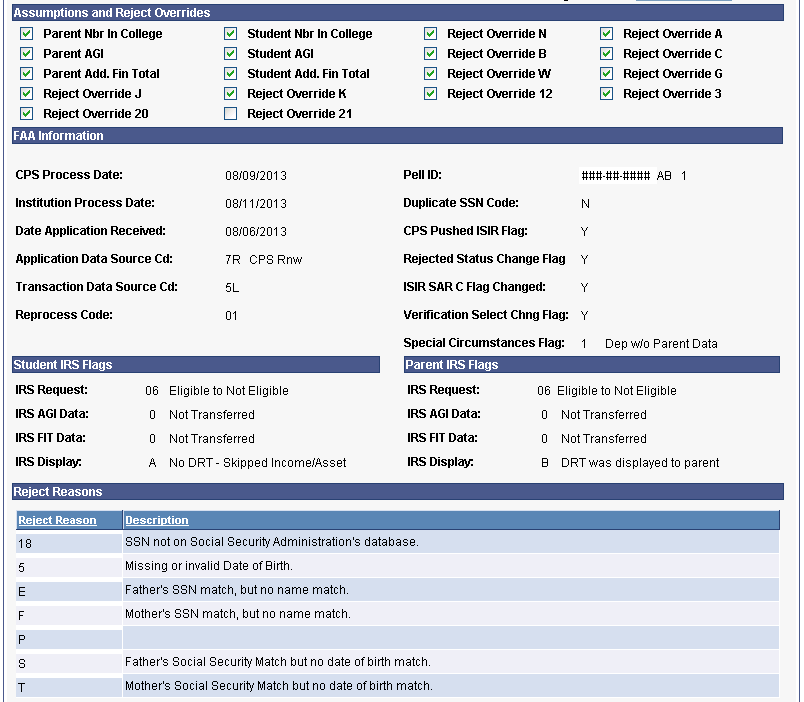Image resolution: width=804 pixels, height=702 pixels.
Task: Toggle the Parent Nbr In College checkbox
Action: [27, 34]
